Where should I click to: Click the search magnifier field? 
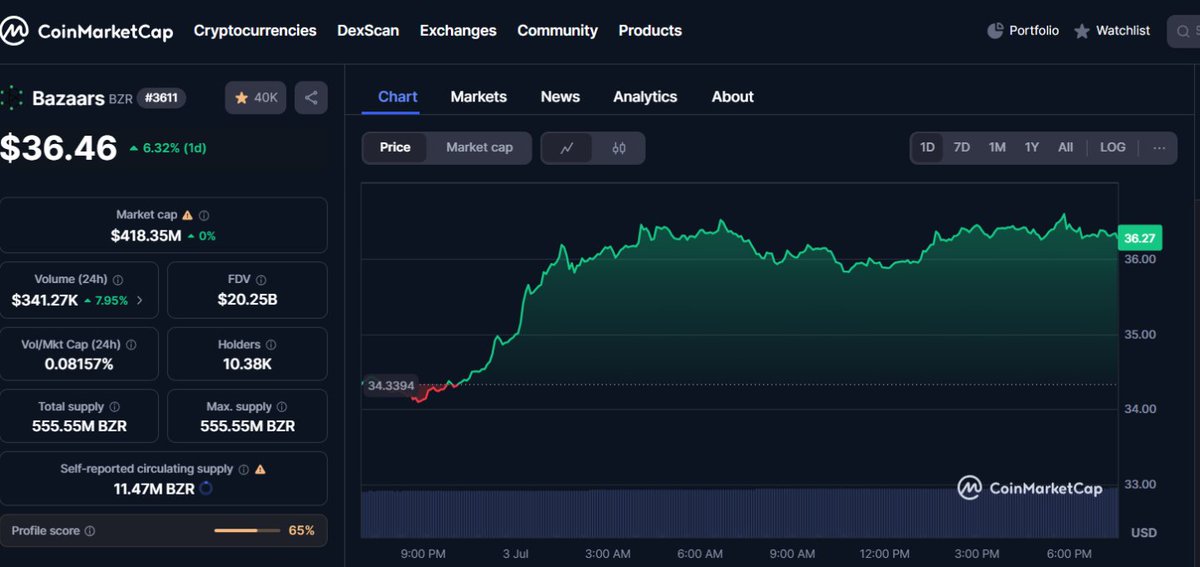[x=1184, y=31]
